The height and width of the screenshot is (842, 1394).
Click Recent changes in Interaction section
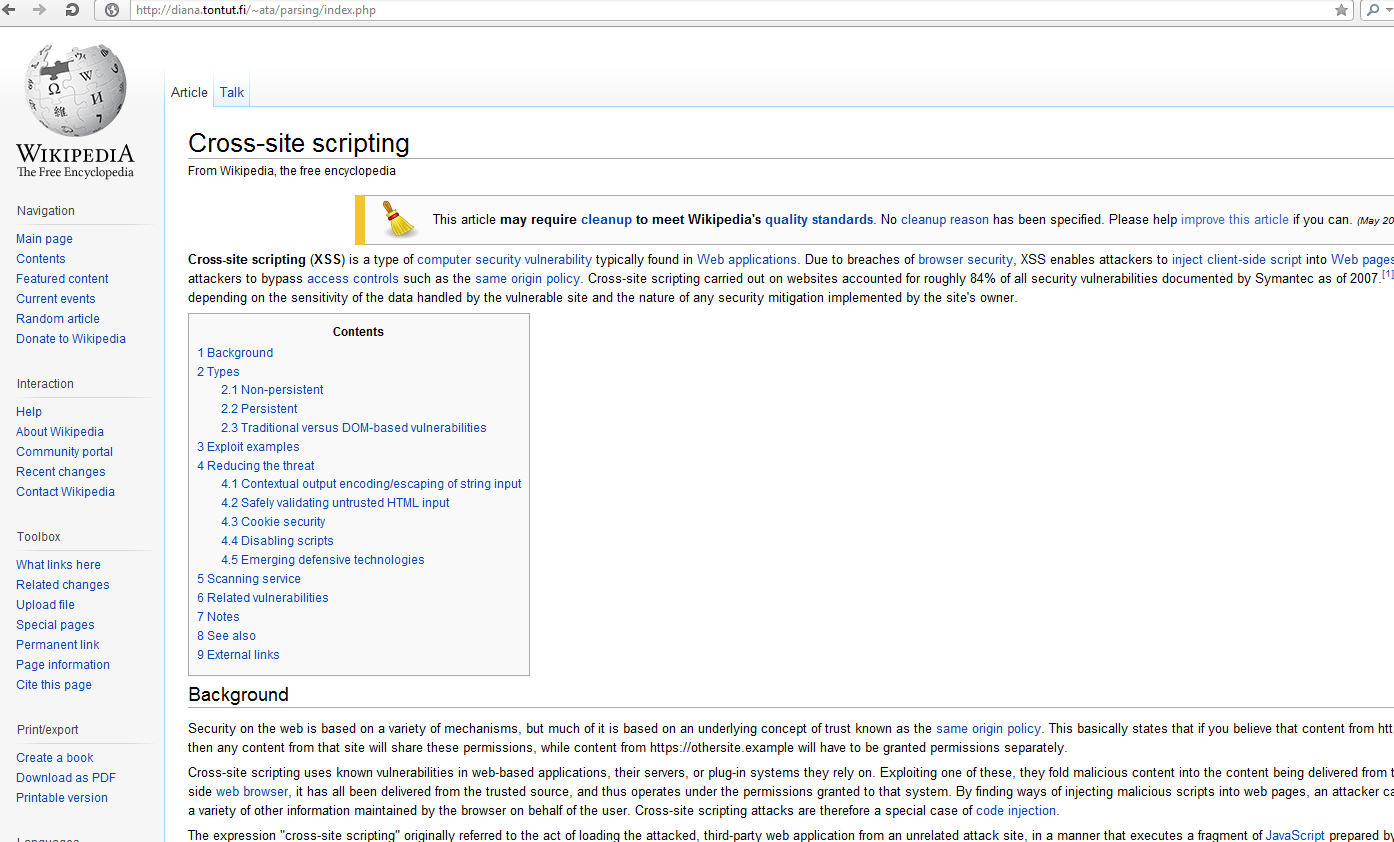(x=61, y=472)
